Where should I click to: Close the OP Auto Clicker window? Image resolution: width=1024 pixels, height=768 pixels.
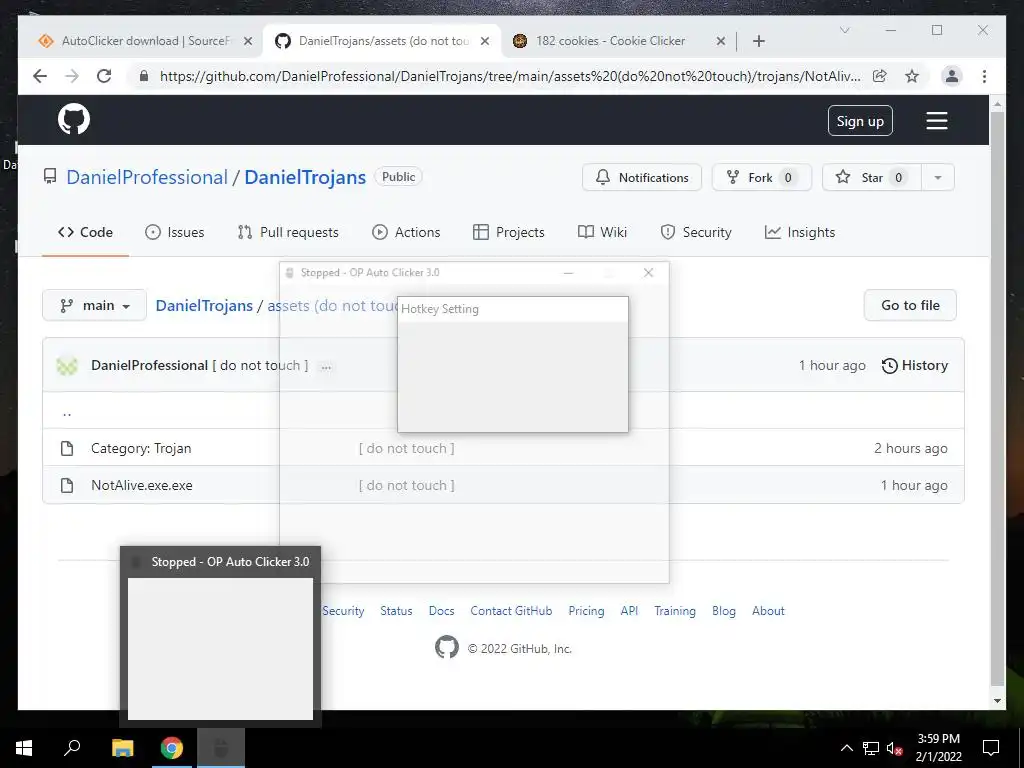[x=648, y=272]
